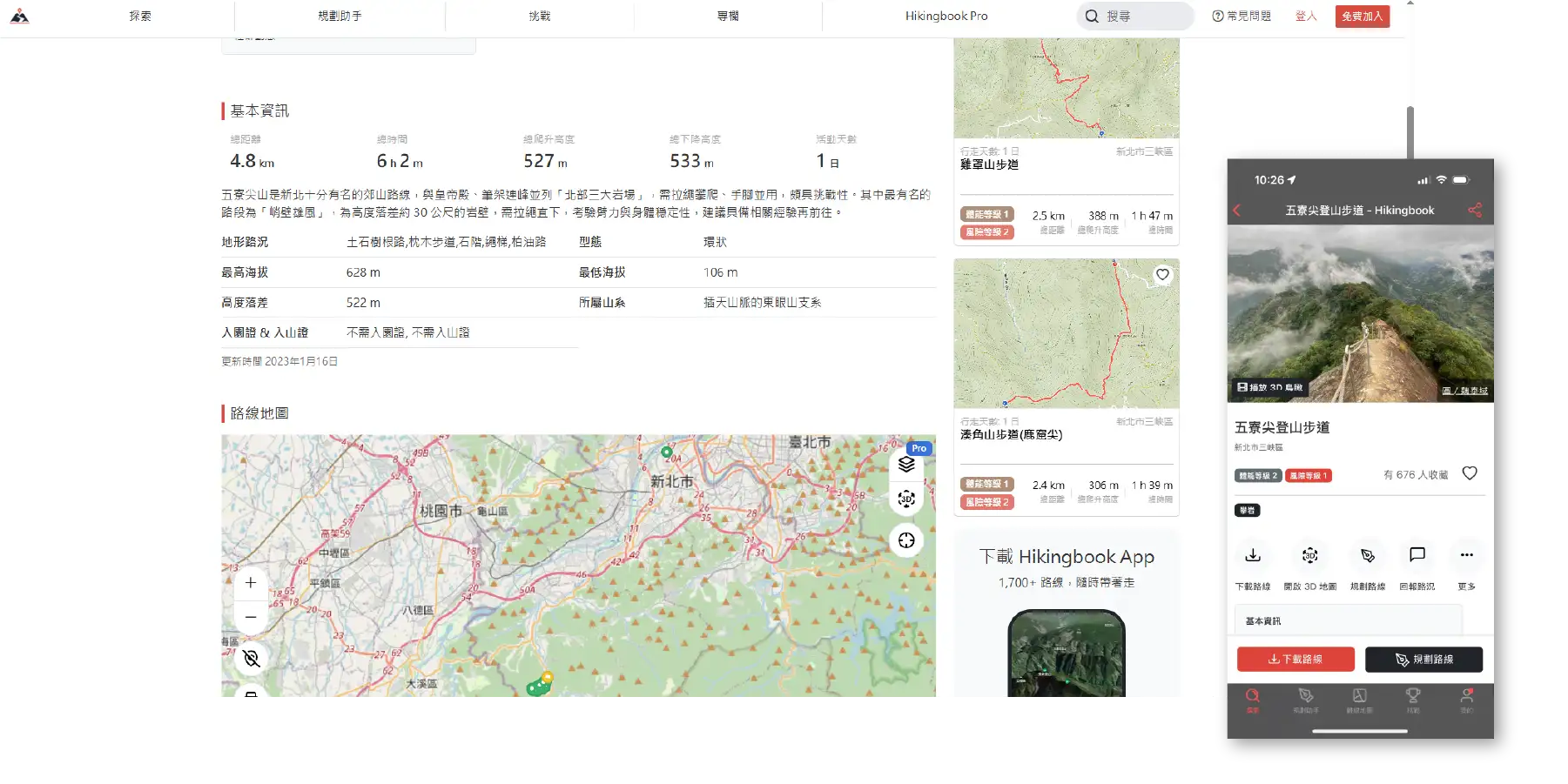The width and height of the screenshot is (1568, 784).
Task: Tap the share icon in phone header
Action: (1474, 211)
